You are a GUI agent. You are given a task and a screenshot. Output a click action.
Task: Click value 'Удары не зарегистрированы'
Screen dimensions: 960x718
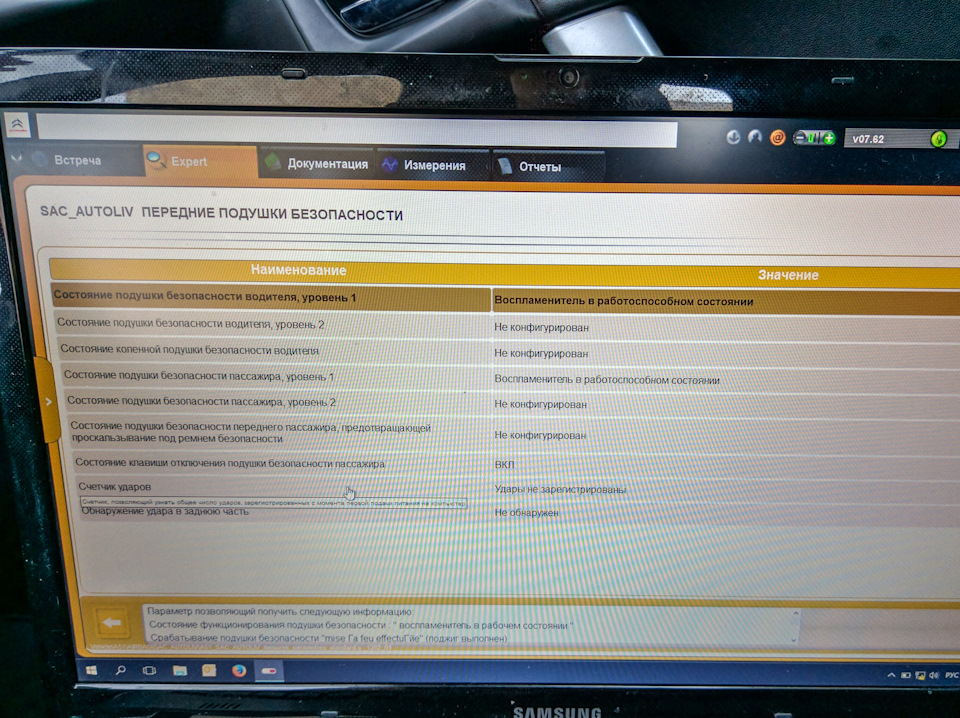point(560,489)
